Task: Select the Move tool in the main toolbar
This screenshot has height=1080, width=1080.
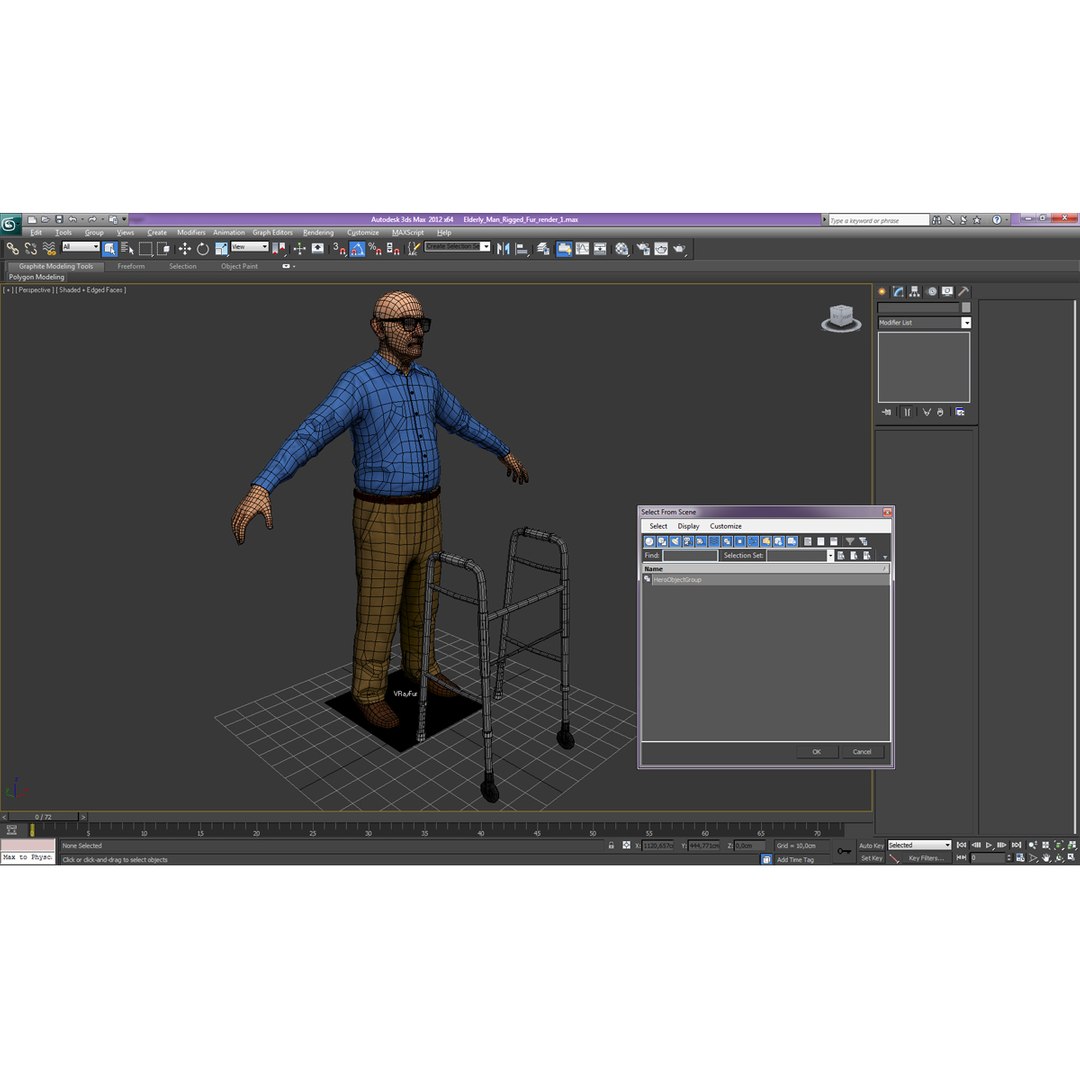Action: point(185,249)
